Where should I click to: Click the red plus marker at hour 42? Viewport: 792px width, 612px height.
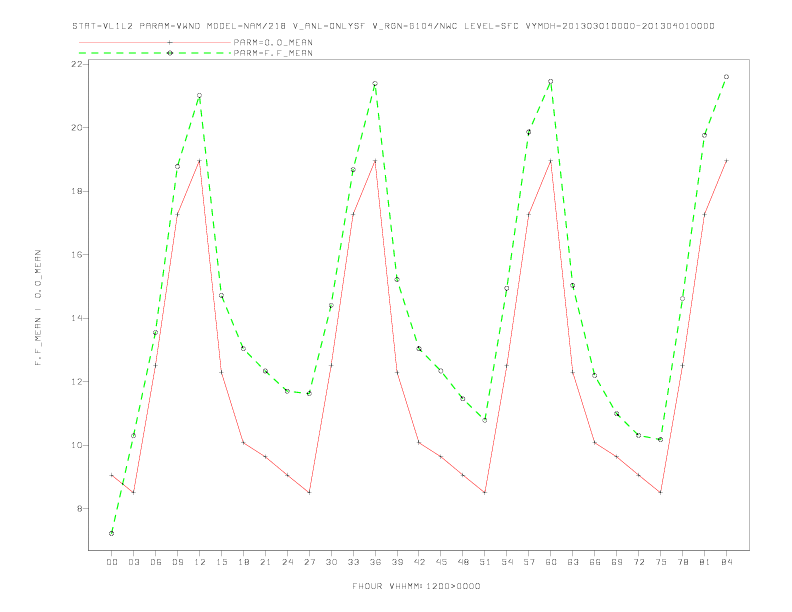(419, 442)
